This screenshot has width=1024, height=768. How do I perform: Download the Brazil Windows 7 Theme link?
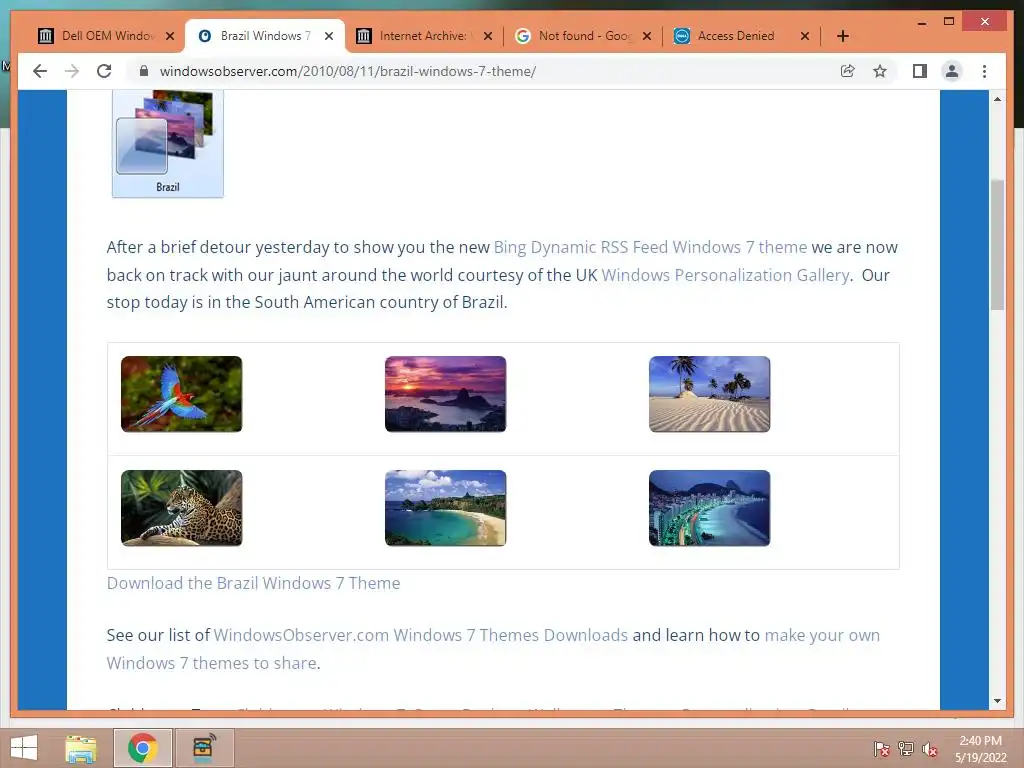(253, 583)
